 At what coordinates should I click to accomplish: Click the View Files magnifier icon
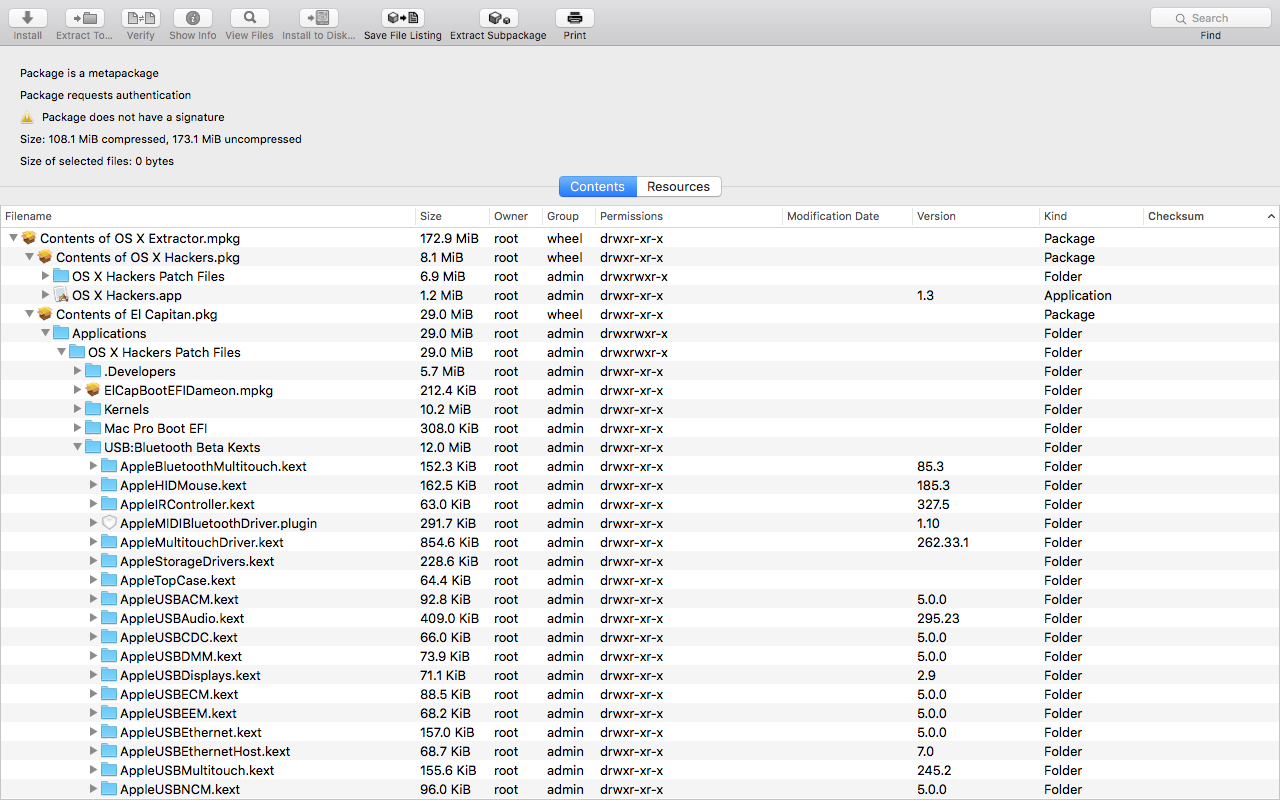pos(249,18)
